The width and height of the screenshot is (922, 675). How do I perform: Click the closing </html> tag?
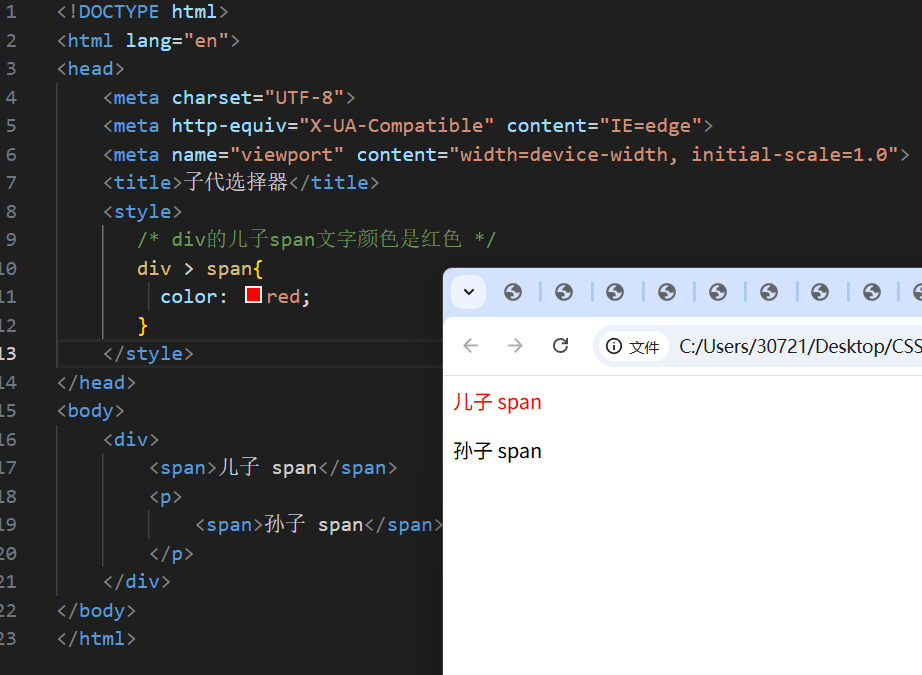[96, 639]
